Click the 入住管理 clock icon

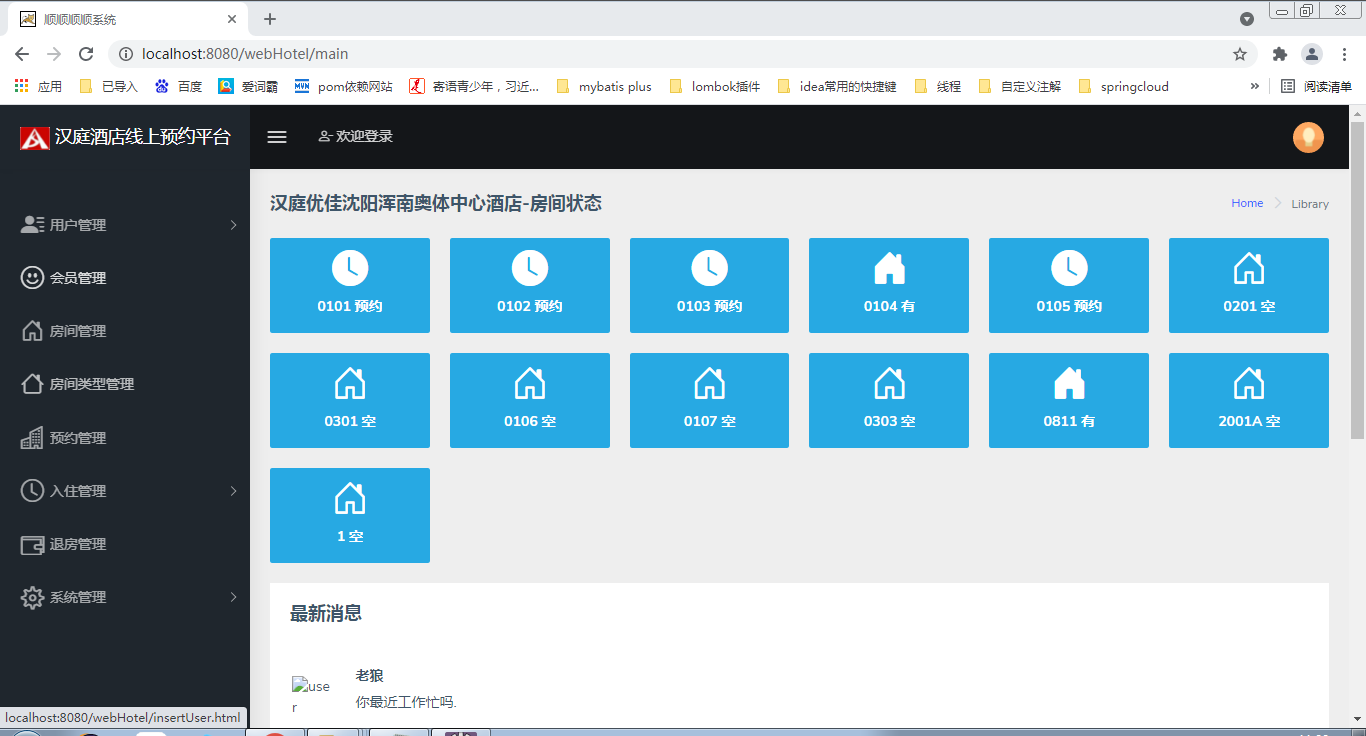(x=32, y=491)
